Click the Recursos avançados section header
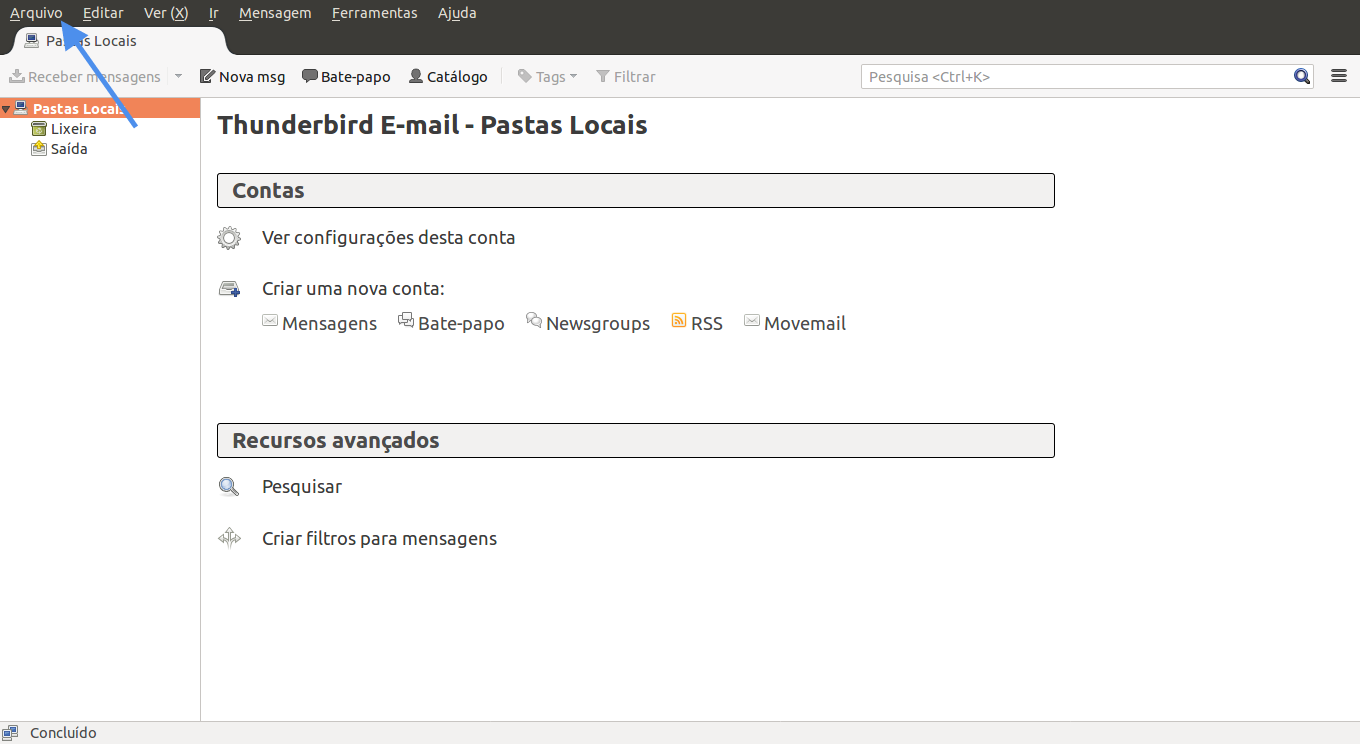This screenshot has height=744, width=1360. [636, 440]
